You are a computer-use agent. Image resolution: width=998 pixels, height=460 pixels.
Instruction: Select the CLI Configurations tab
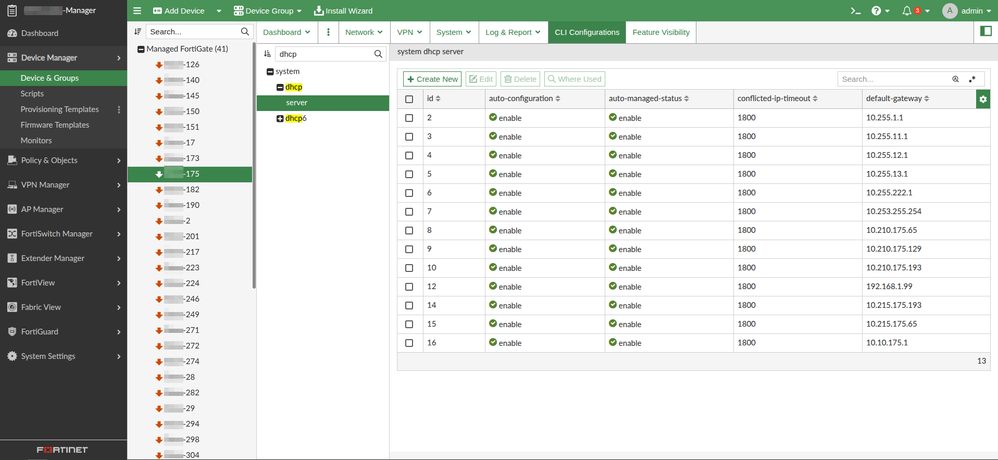click(x=587, y=32)
